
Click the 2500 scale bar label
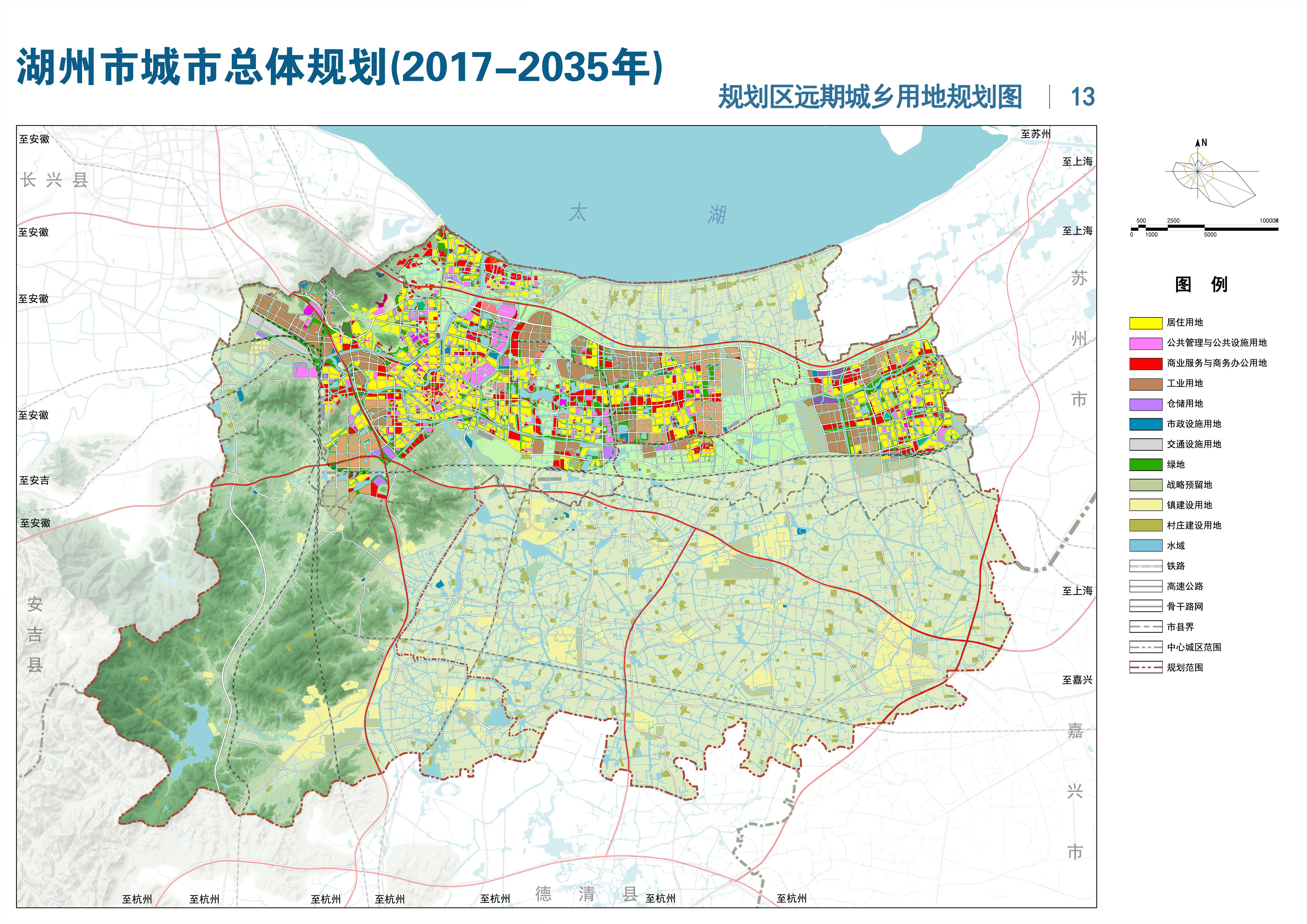point(1173,221)
